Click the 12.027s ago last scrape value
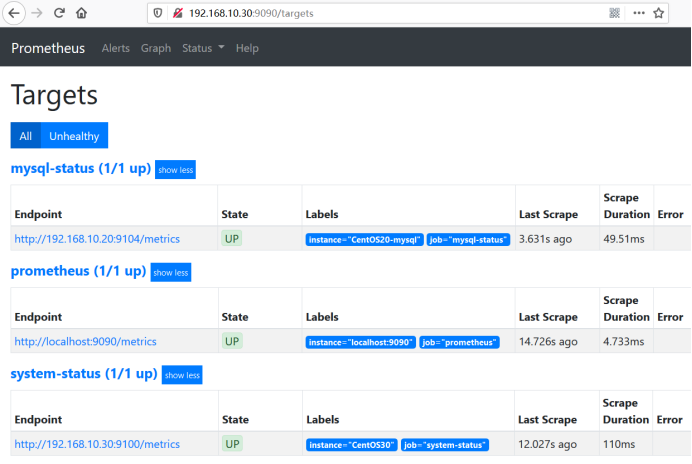 pos(547,444)
